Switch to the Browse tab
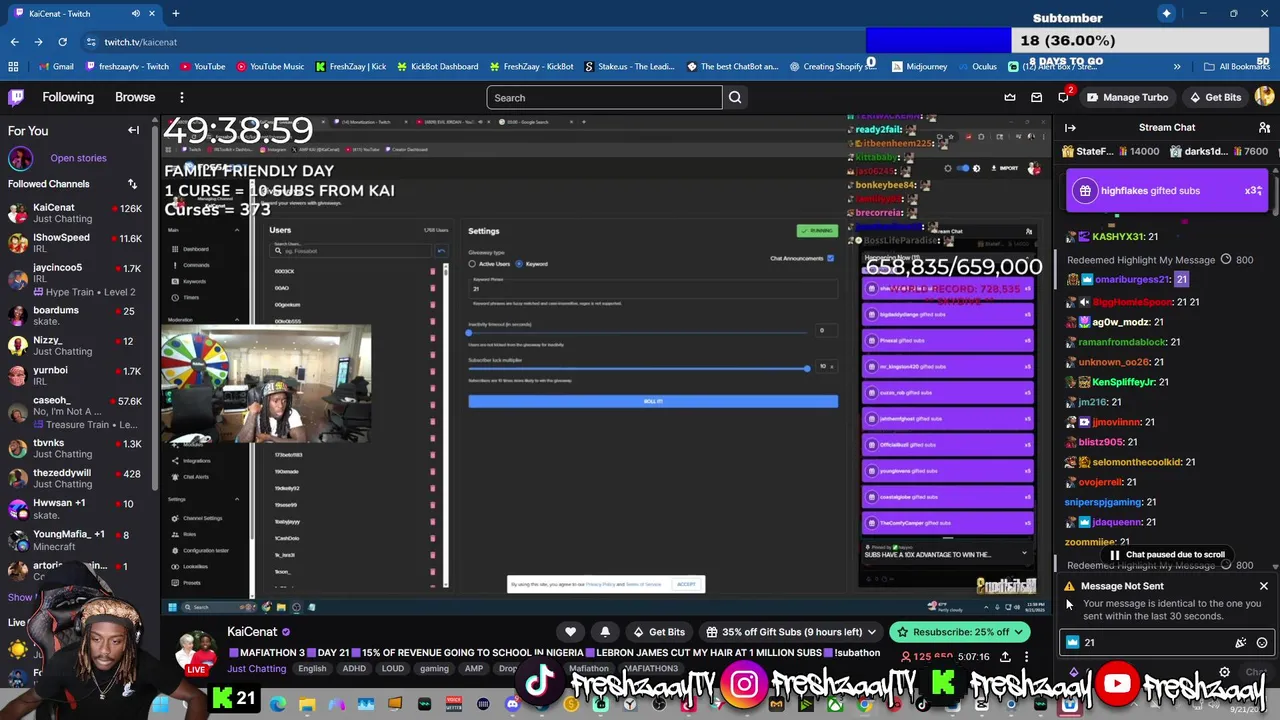This screenshot has width=1280, height=720. point(135,97)
